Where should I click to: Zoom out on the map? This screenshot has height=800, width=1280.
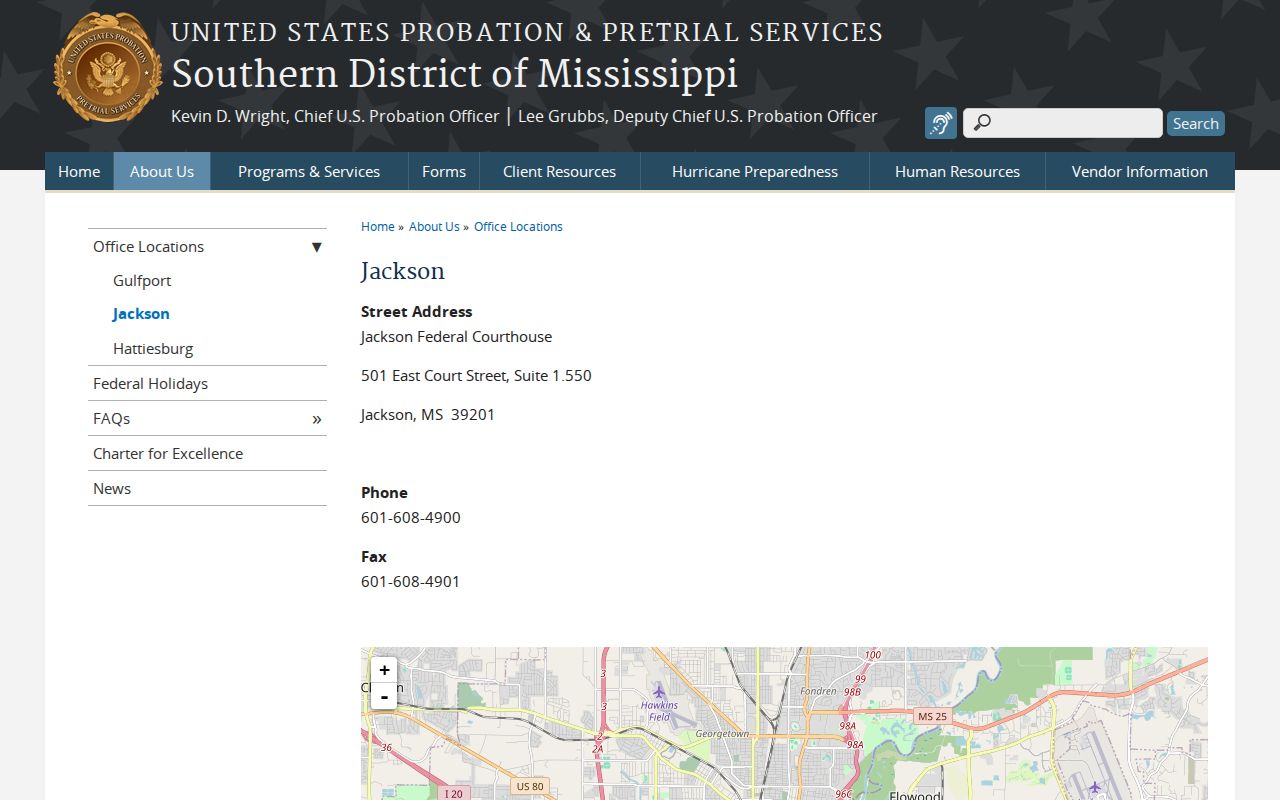384,696
